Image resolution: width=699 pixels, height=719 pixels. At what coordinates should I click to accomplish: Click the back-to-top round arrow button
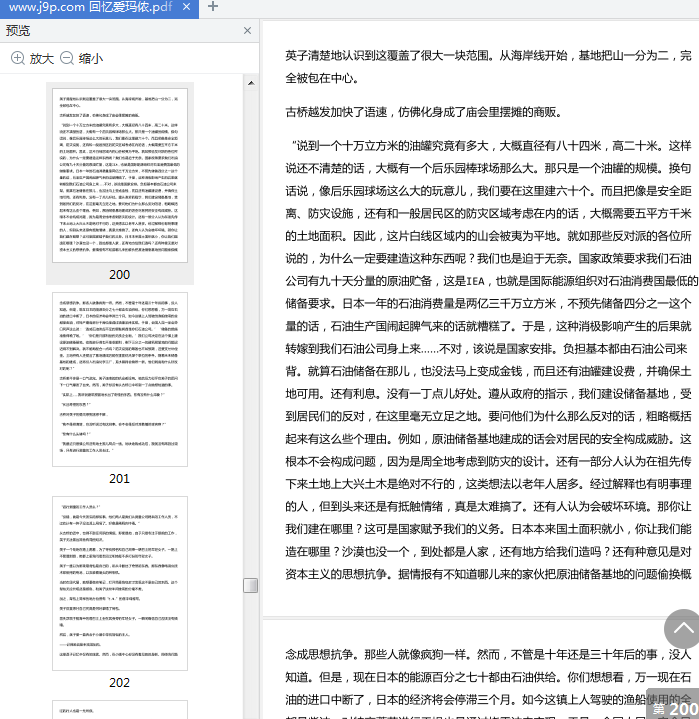(x=682, y=629)
